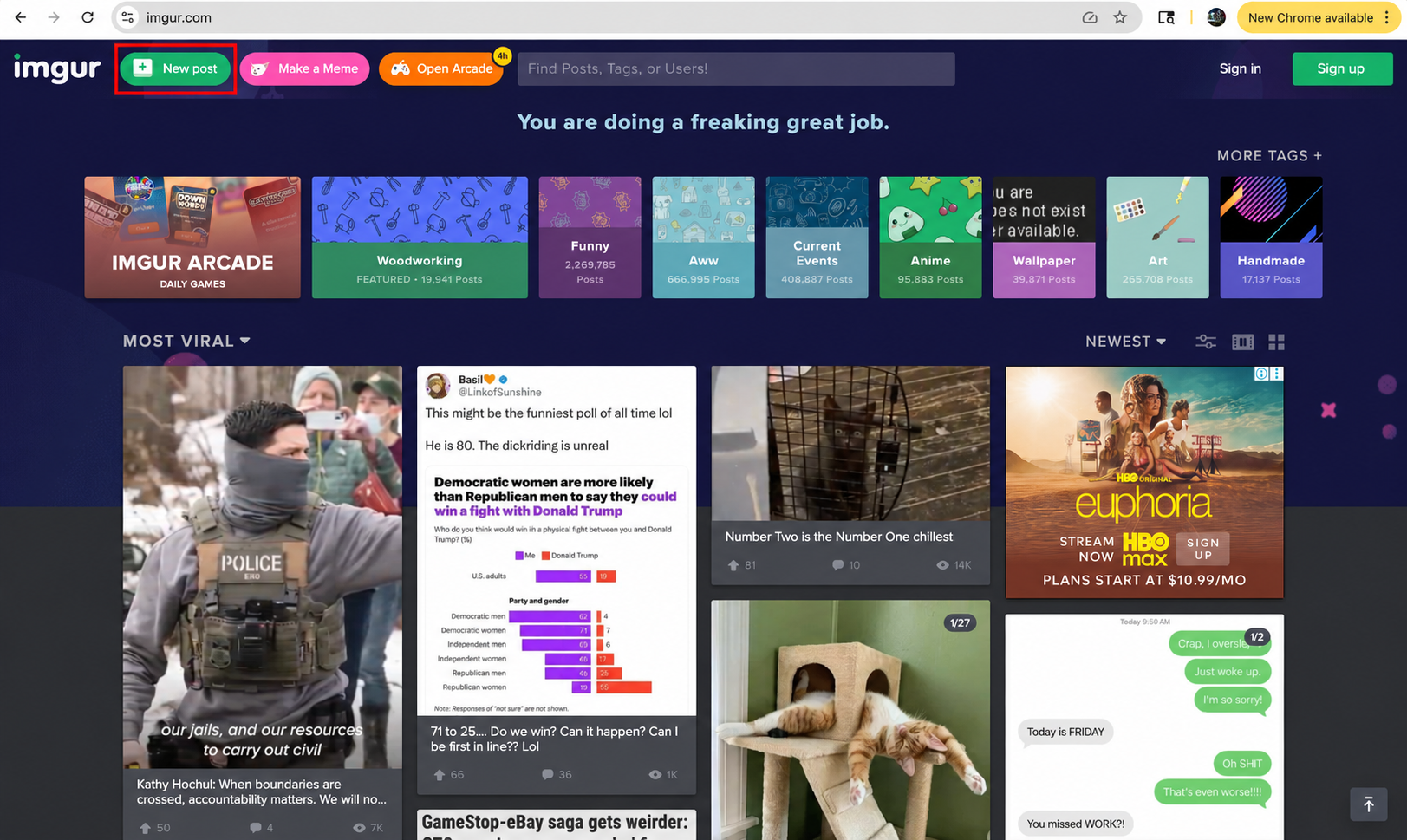Open the Funny tag
The width and height of the screenshot is (1407, 840).
click(590, 238)
